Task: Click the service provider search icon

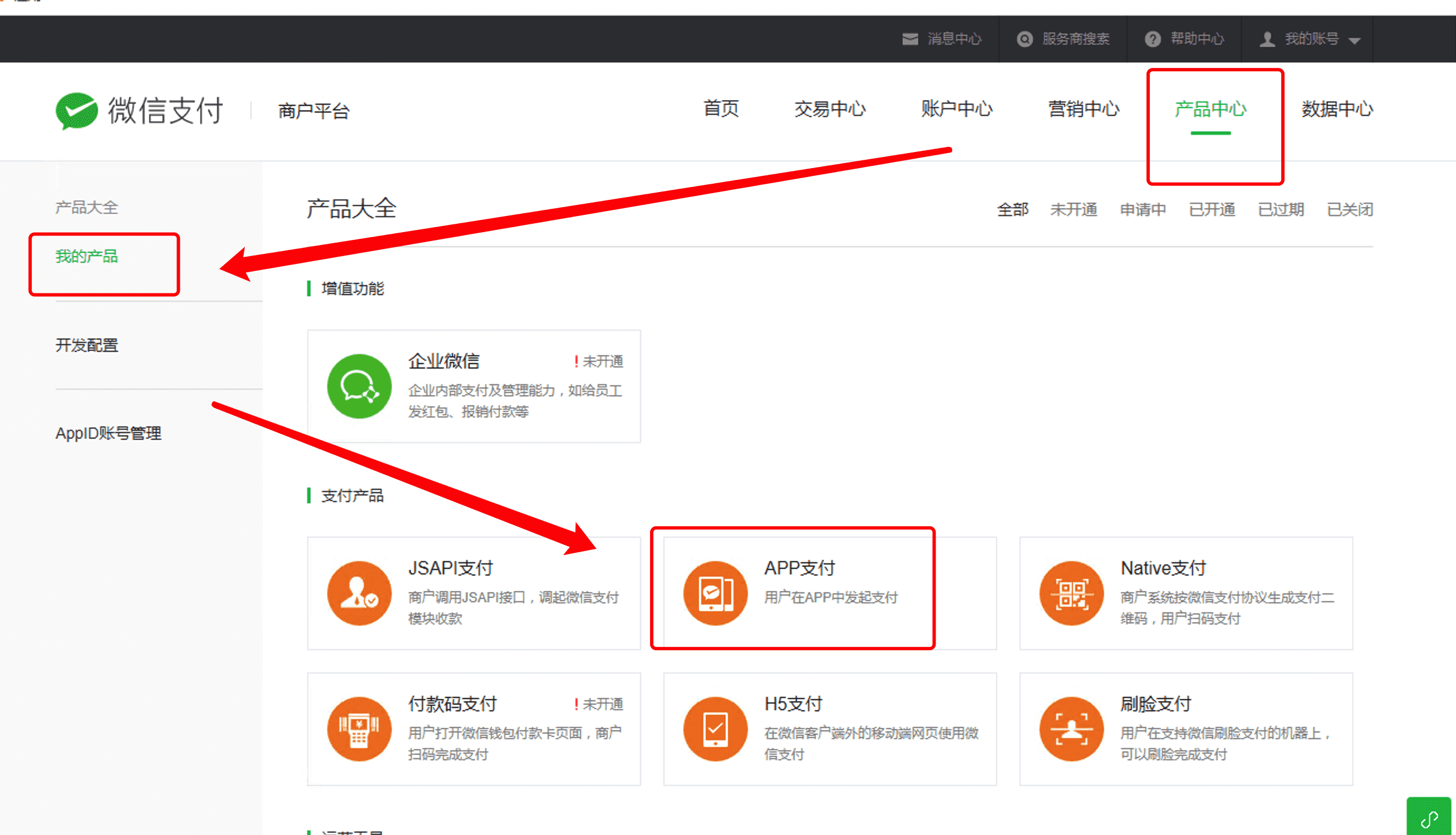Action: [x=1024, y=39]
